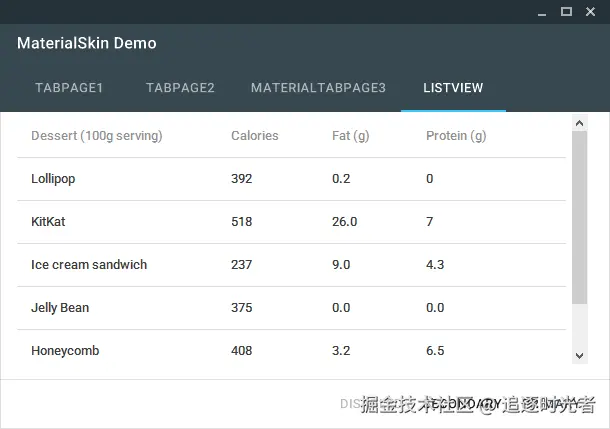Screen dimensions: 610x429
Task: Click the Protein (g) column header
Action: [x=456, y=136]
